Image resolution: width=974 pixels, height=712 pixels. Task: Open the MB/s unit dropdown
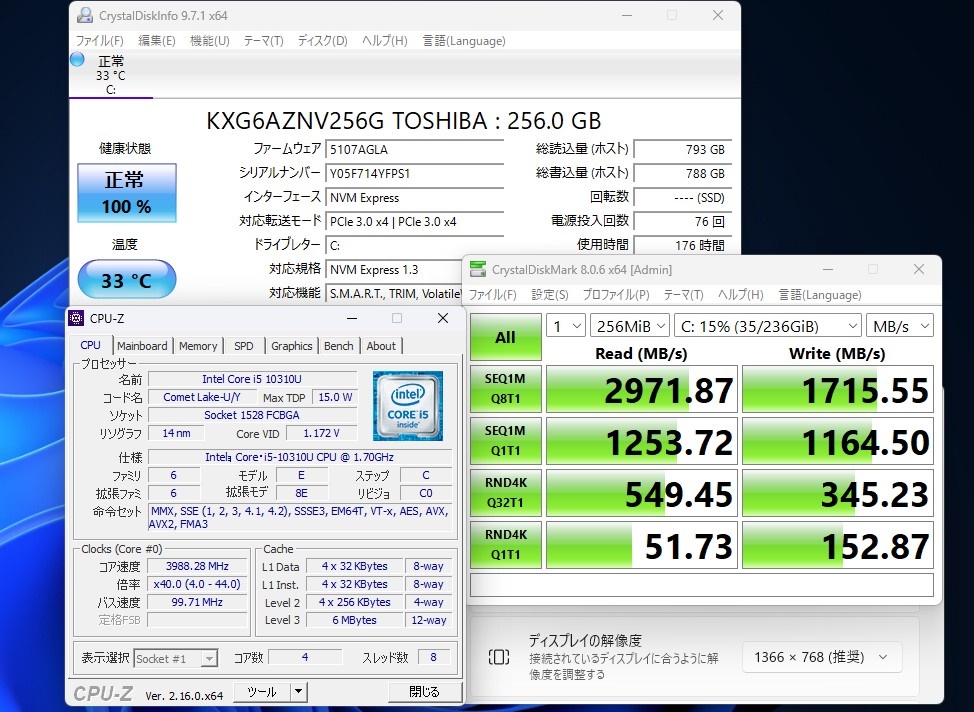coord(900,326)
